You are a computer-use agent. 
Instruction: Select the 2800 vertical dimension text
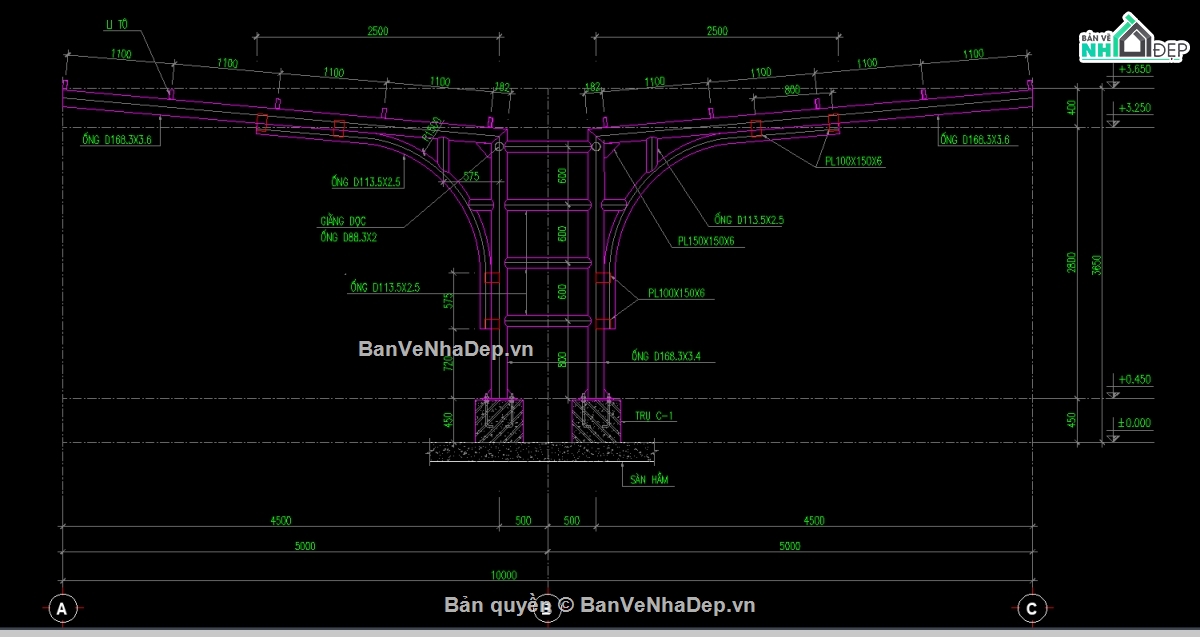point(1072,263)
